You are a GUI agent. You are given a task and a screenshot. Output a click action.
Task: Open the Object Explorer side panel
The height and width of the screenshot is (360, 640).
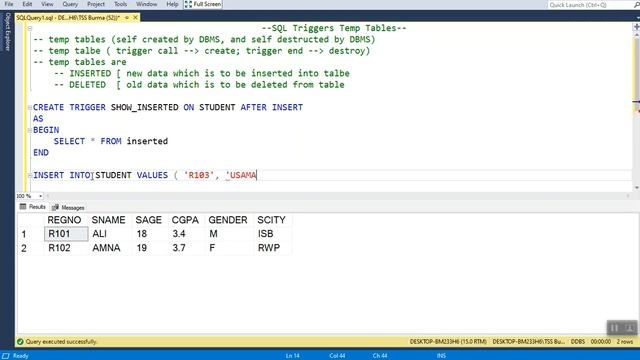pos(7,31)
